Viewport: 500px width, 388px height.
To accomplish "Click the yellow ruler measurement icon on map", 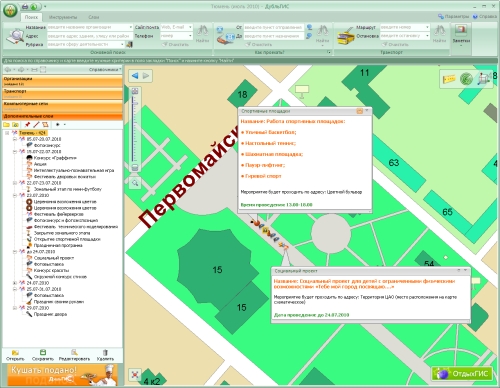I will click(449, 79).
